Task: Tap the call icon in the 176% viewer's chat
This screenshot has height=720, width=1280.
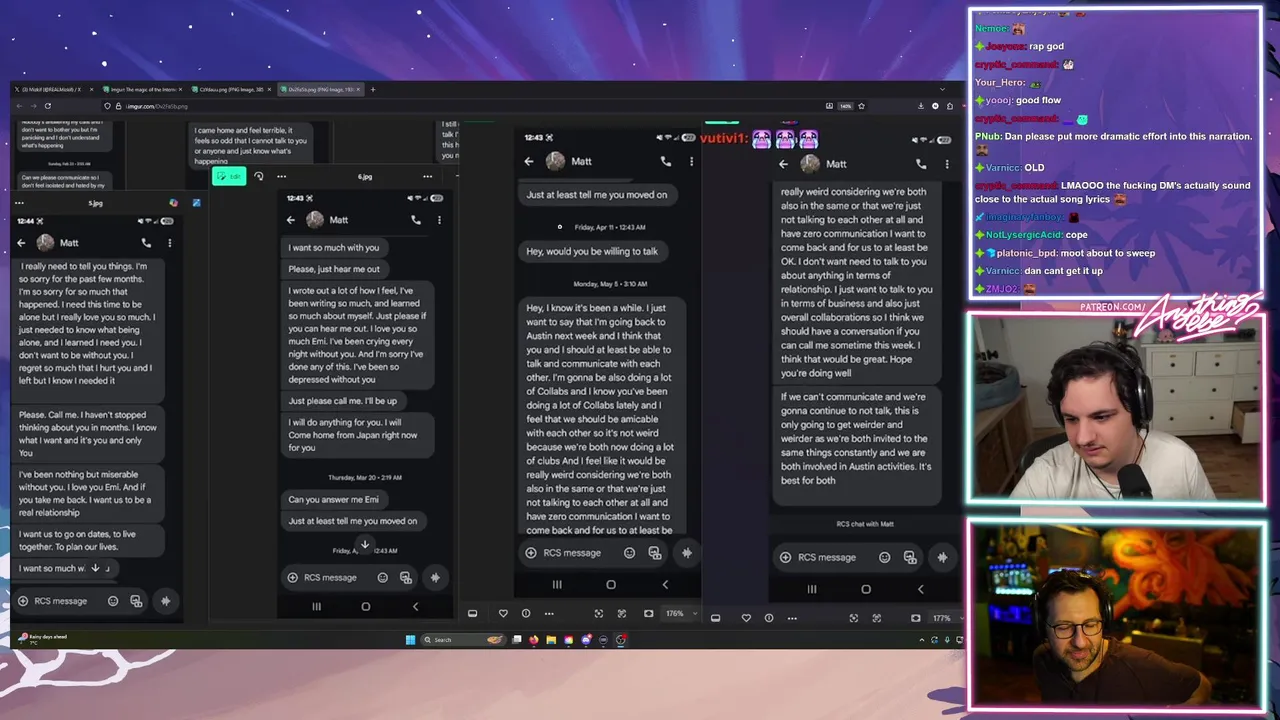Action: 666,161
